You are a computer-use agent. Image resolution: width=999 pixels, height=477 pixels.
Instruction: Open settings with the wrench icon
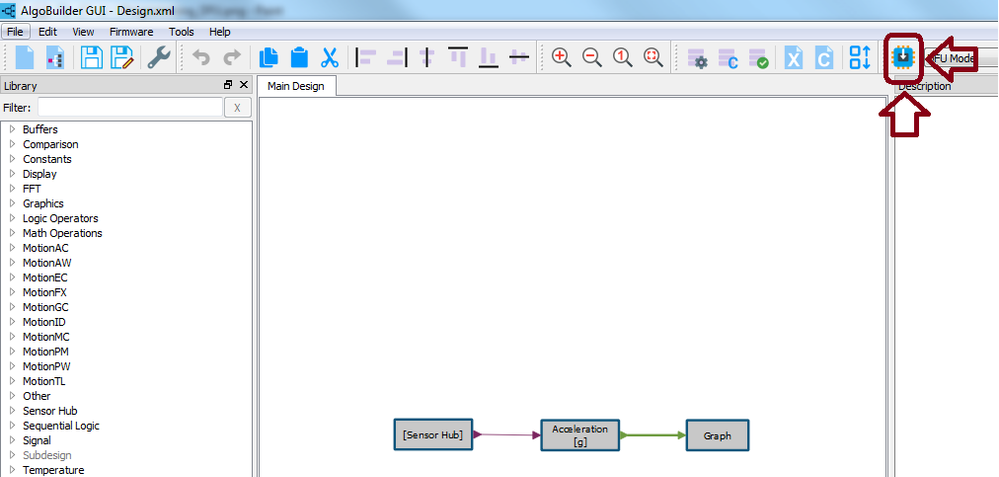pos(159,58)
